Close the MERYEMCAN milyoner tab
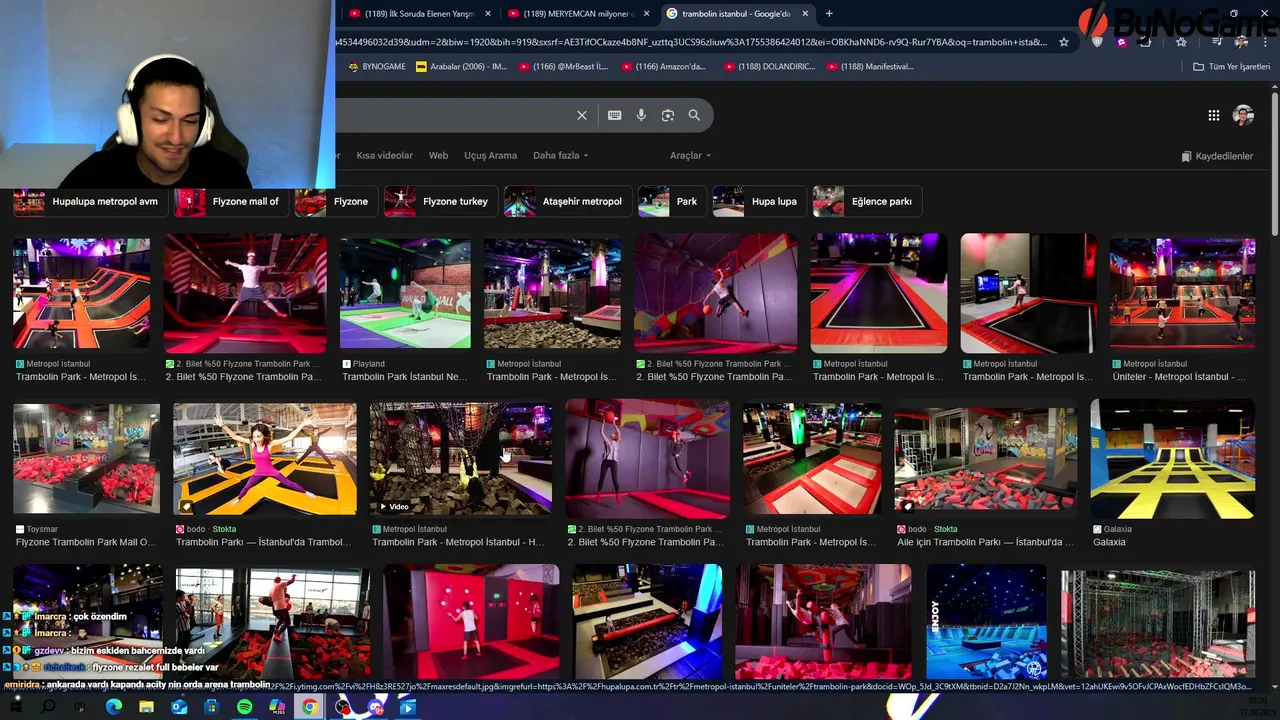 tap(646, 14)
